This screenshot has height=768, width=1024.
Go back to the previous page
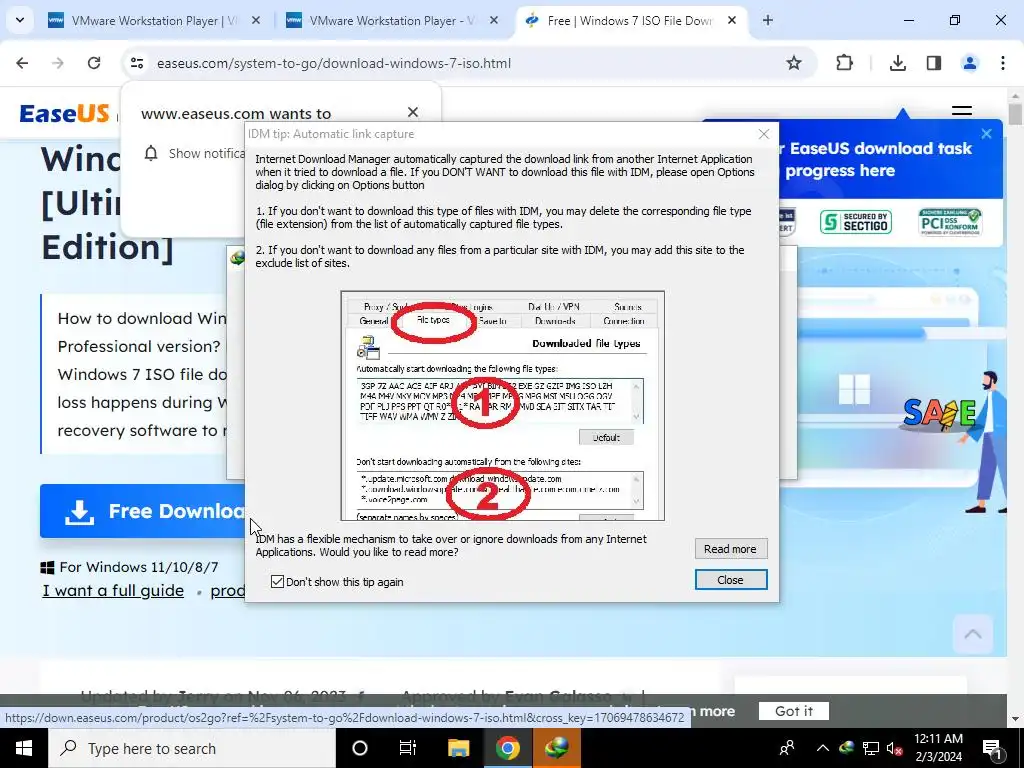point(22,63)
